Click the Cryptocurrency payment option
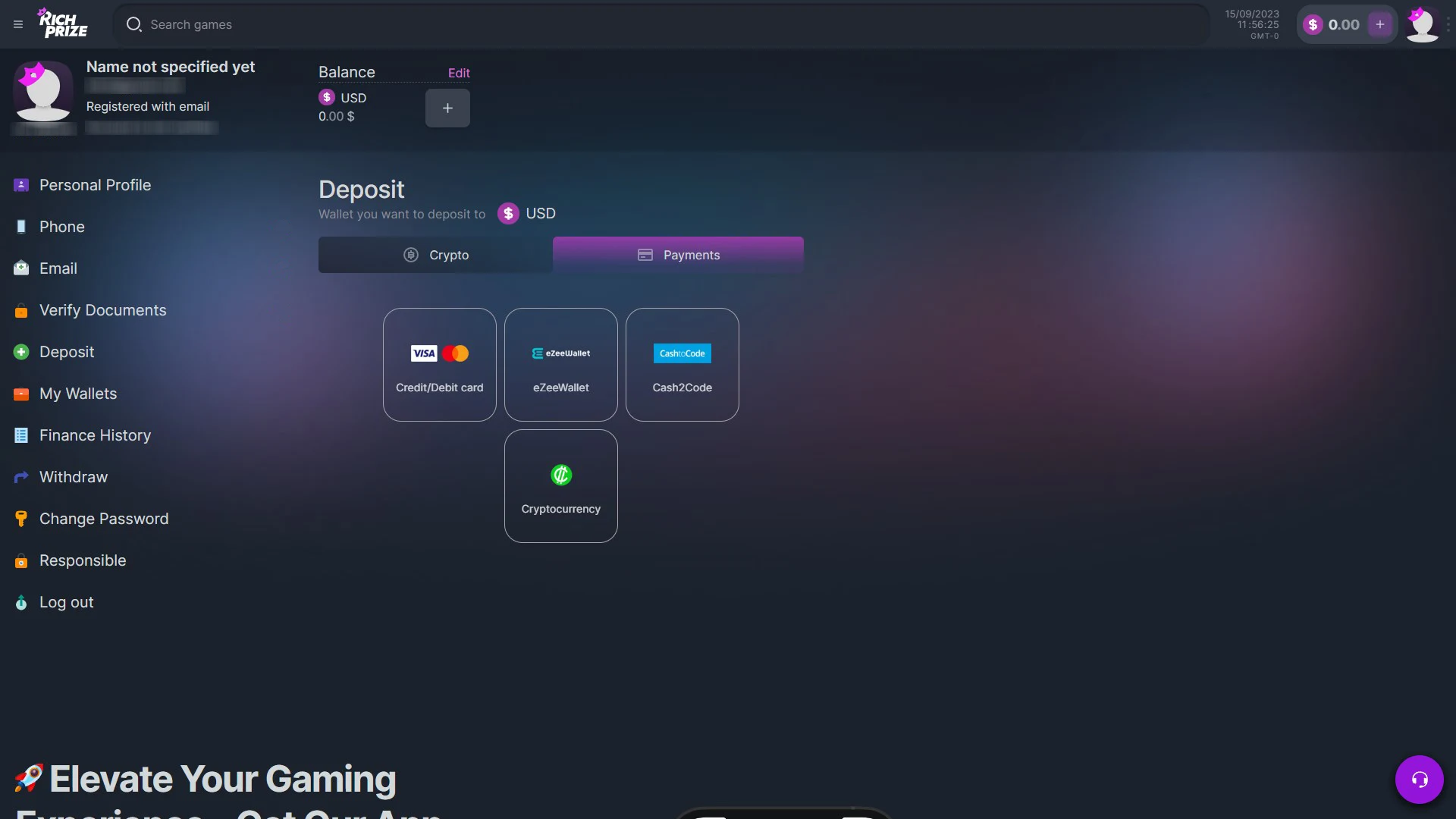1456x819 pixels. tap(560, 485)
